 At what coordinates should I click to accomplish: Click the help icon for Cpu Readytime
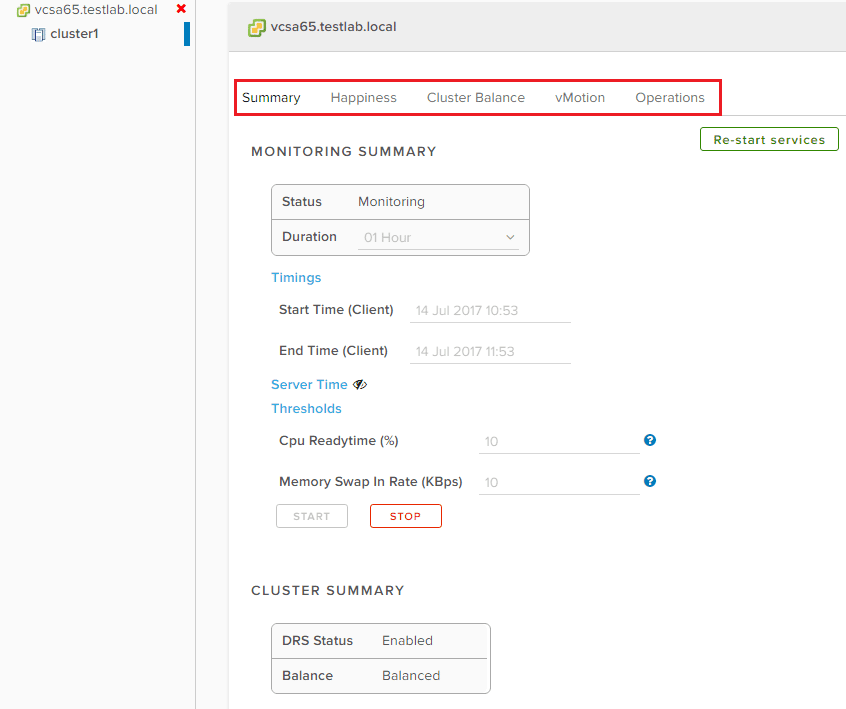click(x=650, y=440)
